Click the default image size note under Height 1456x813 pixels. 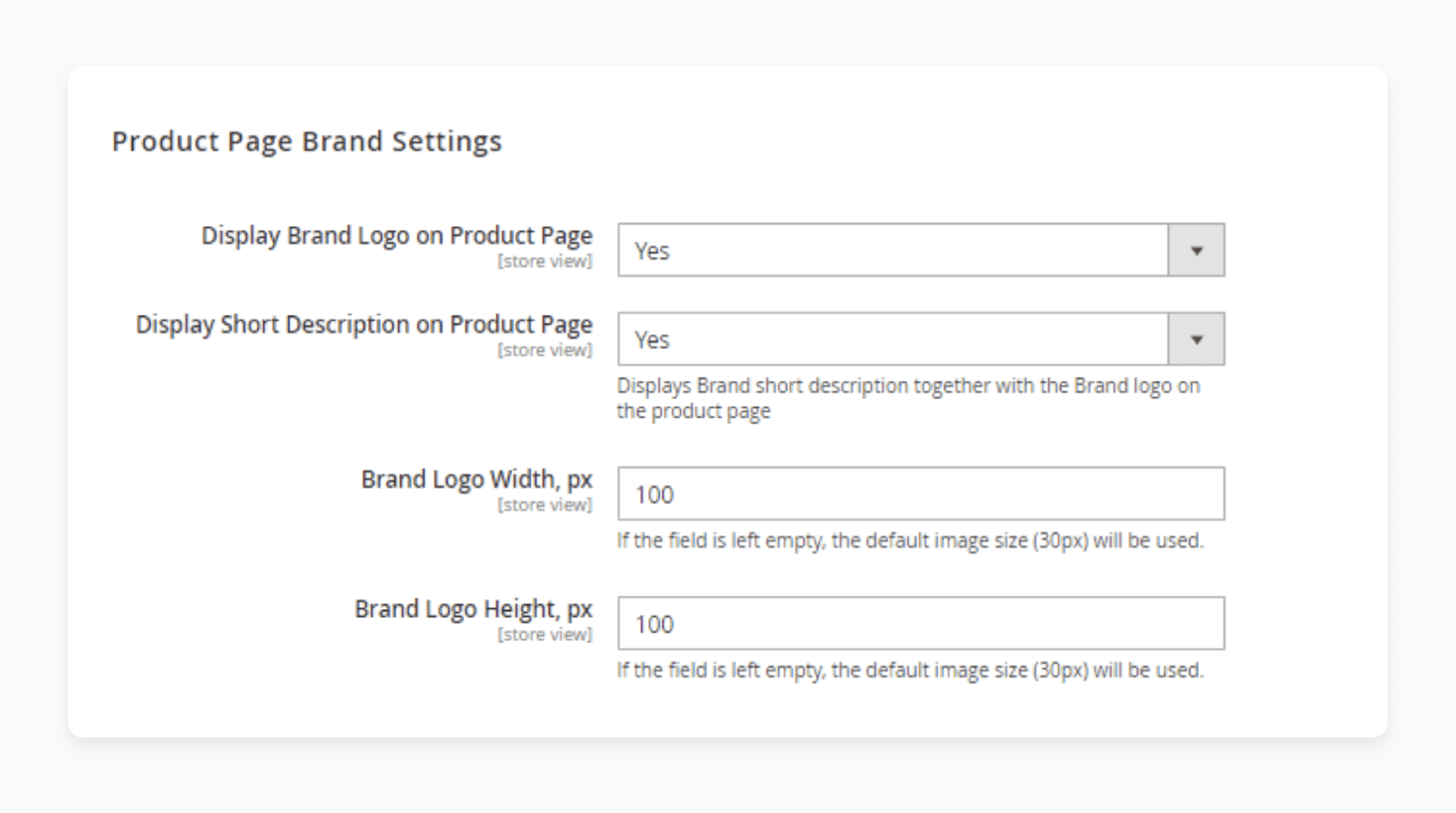click(910, 671)
